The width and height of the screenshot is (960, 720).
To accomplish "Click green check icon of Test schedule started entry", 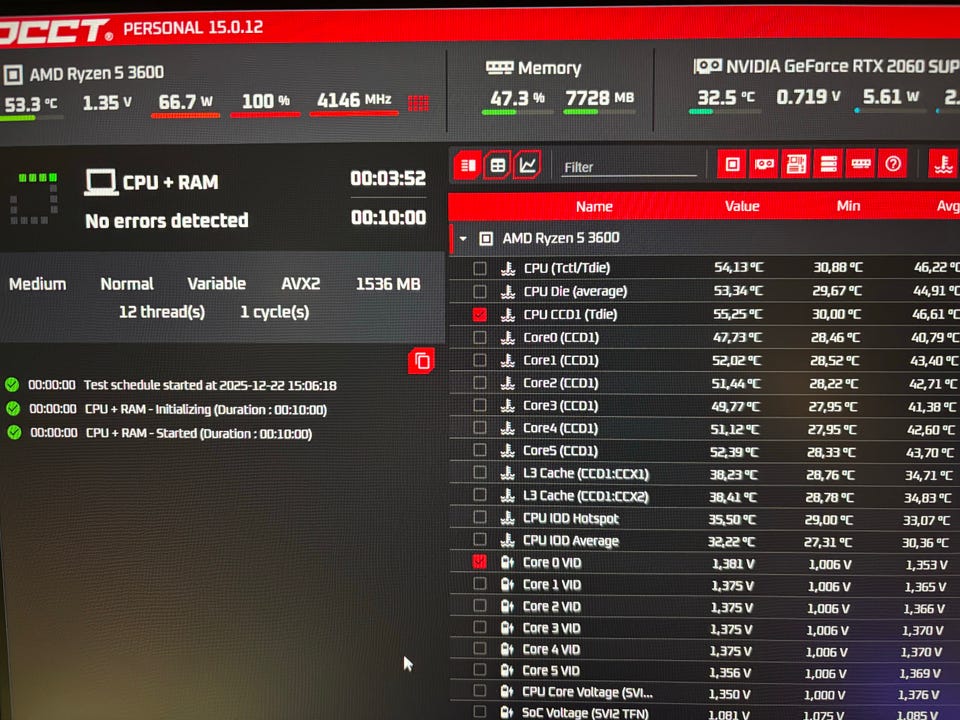I will [x=12, y=384].
